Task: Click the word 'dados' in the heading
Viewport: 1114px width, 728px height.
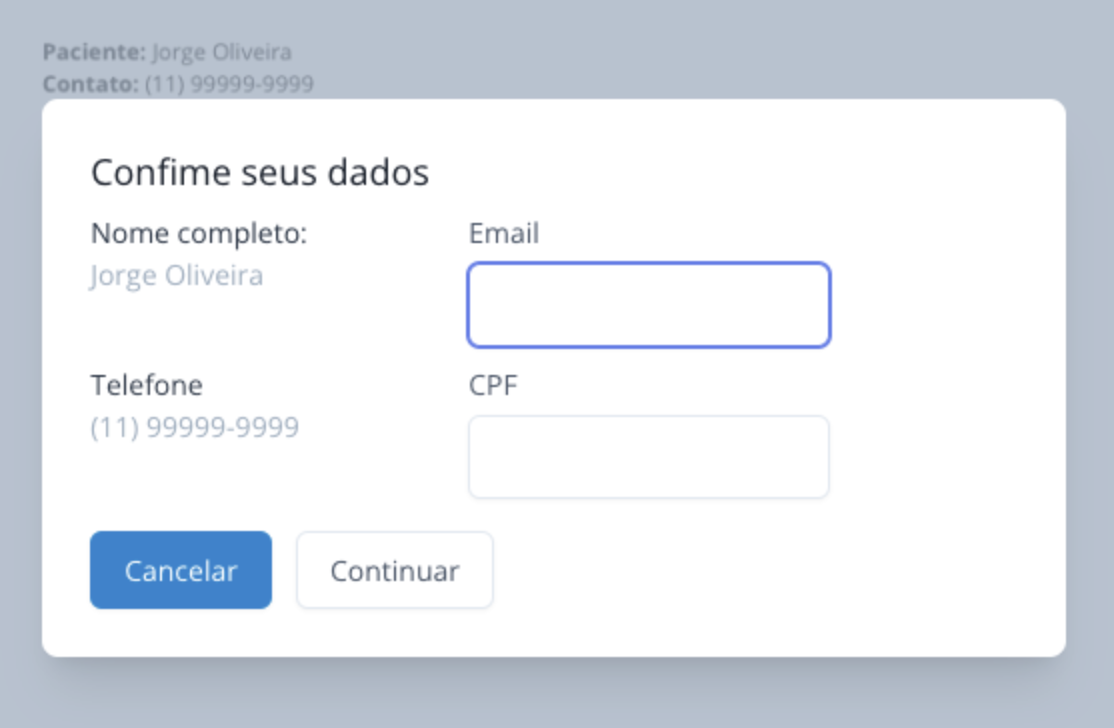Action: tap(387, 173)
